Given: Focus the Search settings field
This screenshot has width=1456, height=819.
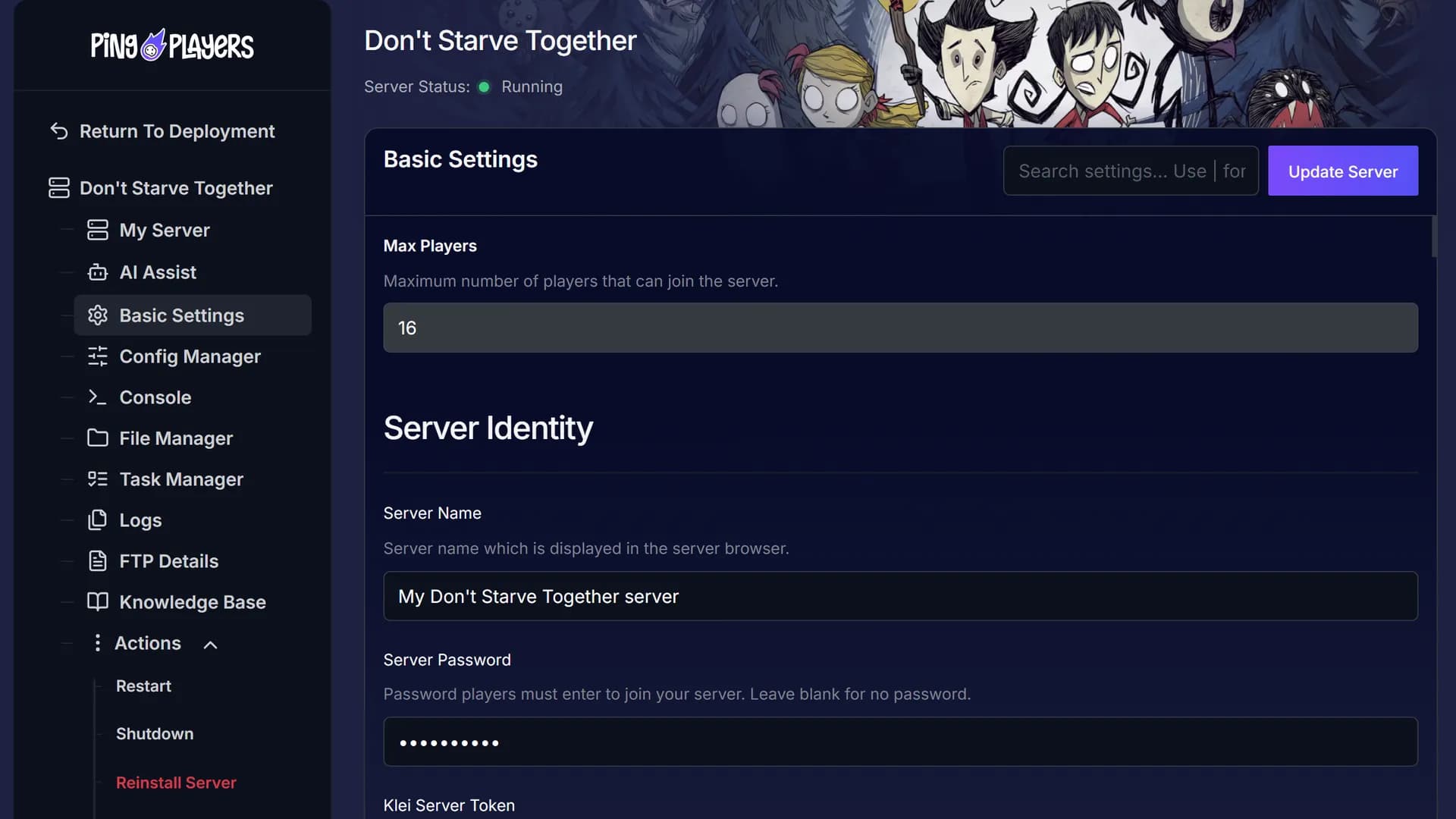Looking at the screenshot, I should coord(1131,171).
